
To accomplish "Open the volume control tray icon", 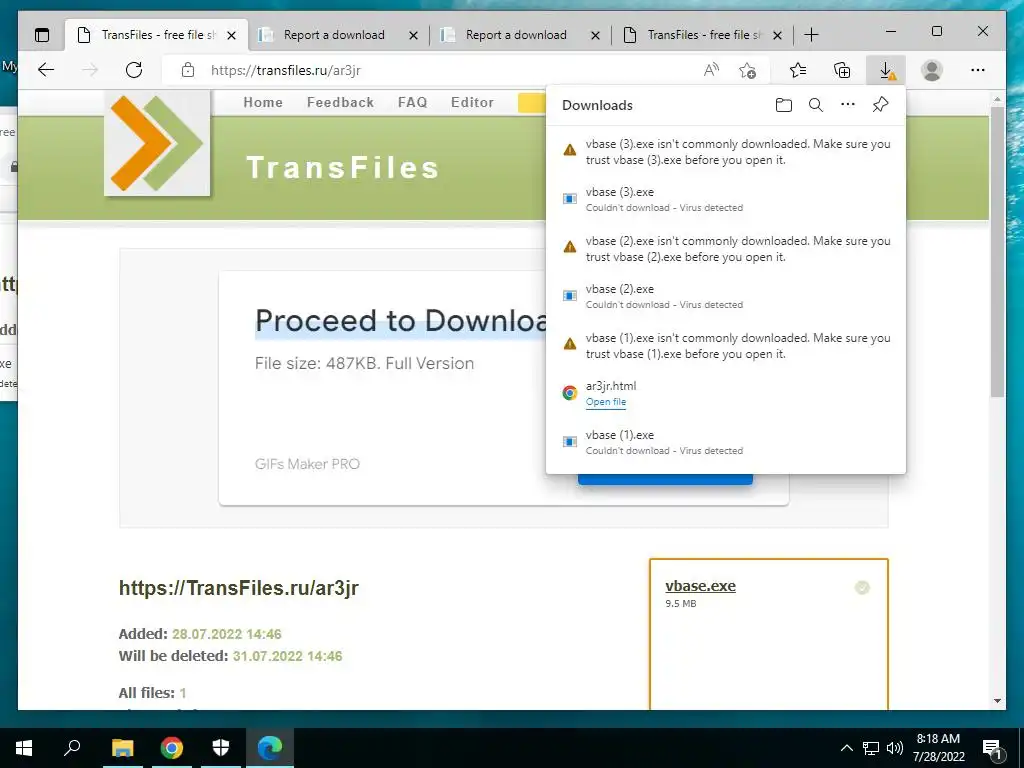I will (895, 748).
